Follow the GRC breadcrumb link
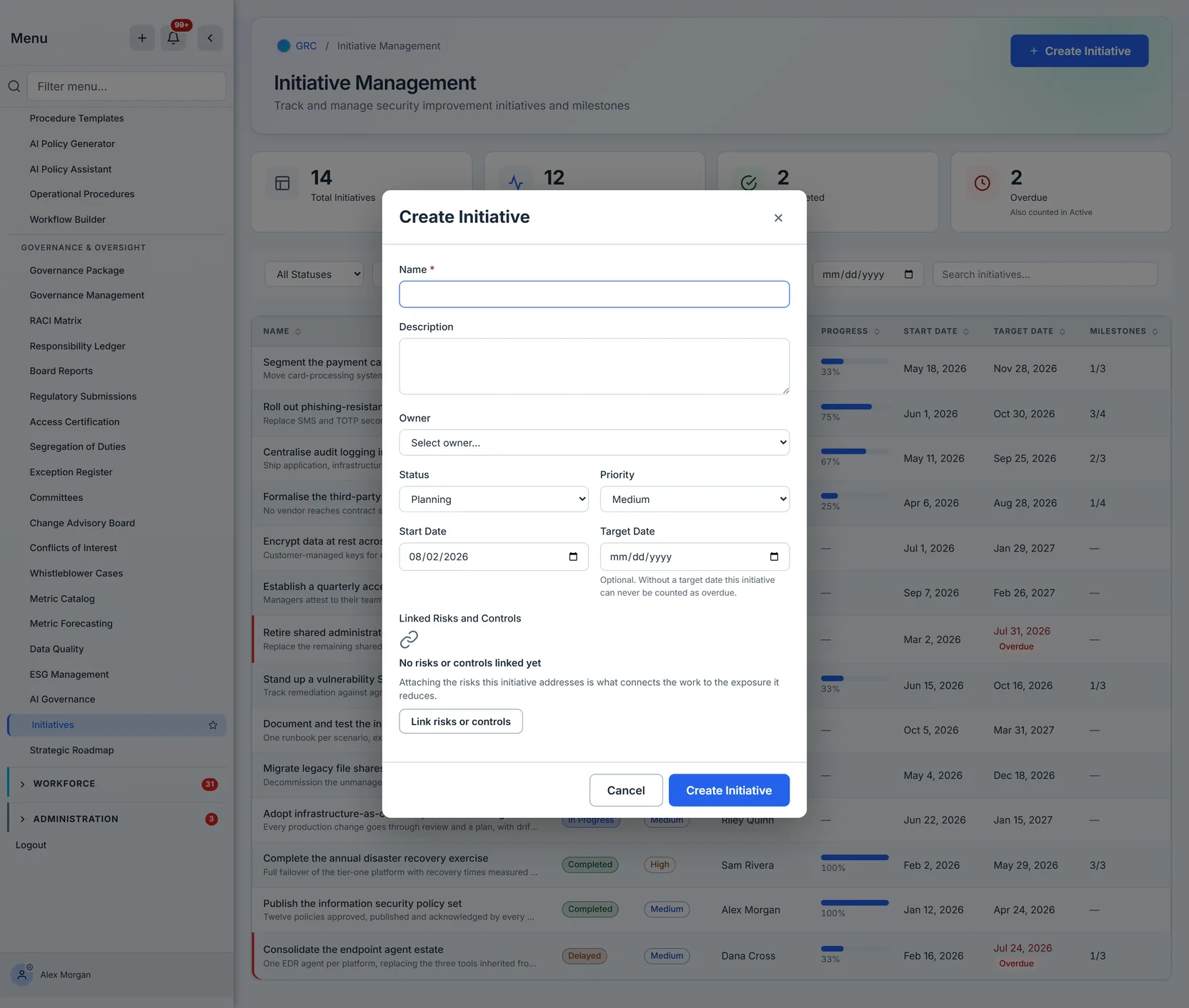 point(306,46)
